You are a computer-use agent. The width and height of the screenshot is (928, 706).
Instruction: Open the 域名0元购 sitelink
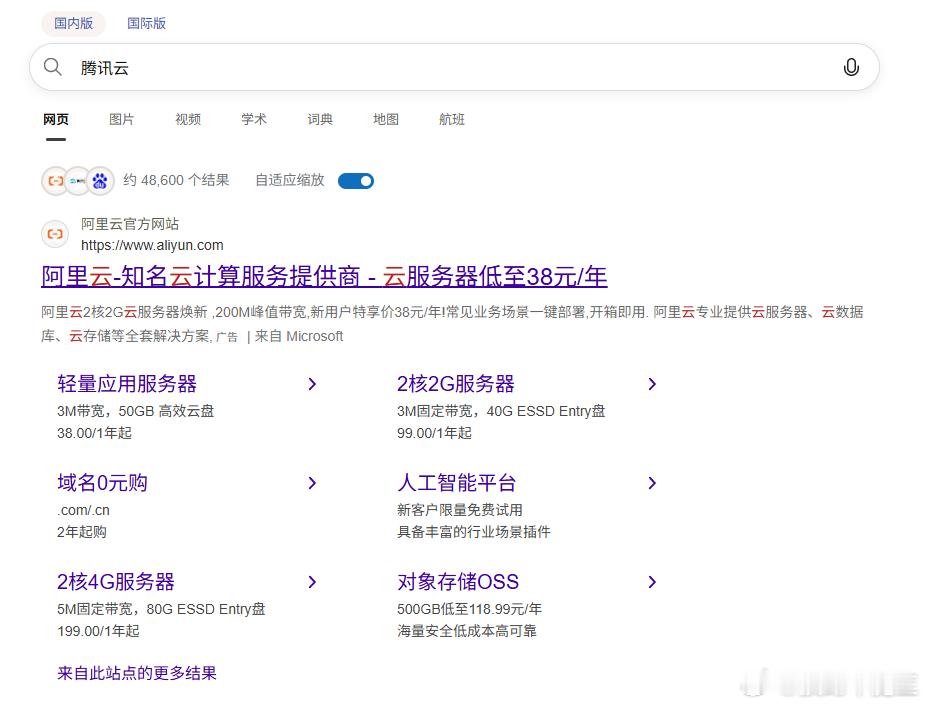(102, 483)
